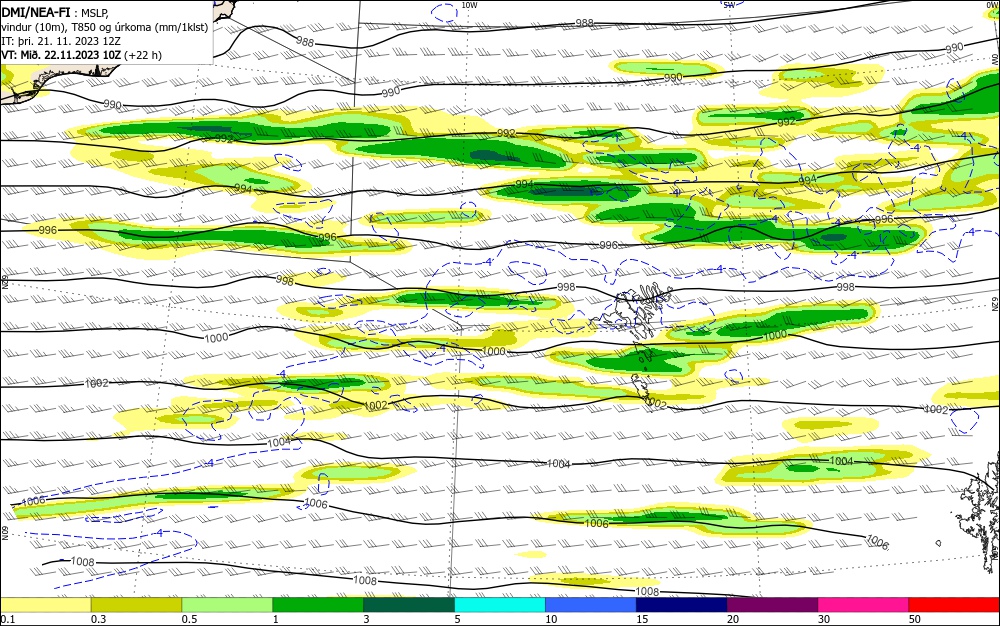
Task: Click the '5W' longitude label
Action: click(x=730, y=5)
